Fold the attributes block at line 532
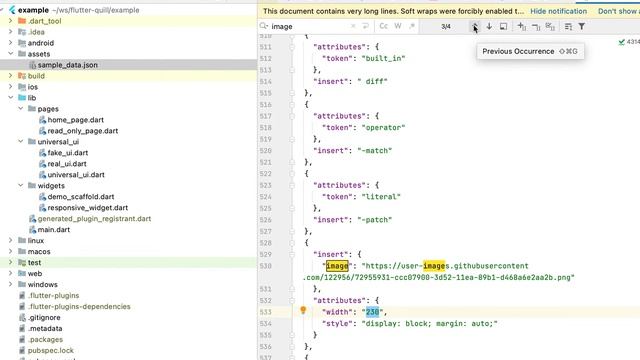 [x=292, y=300]
